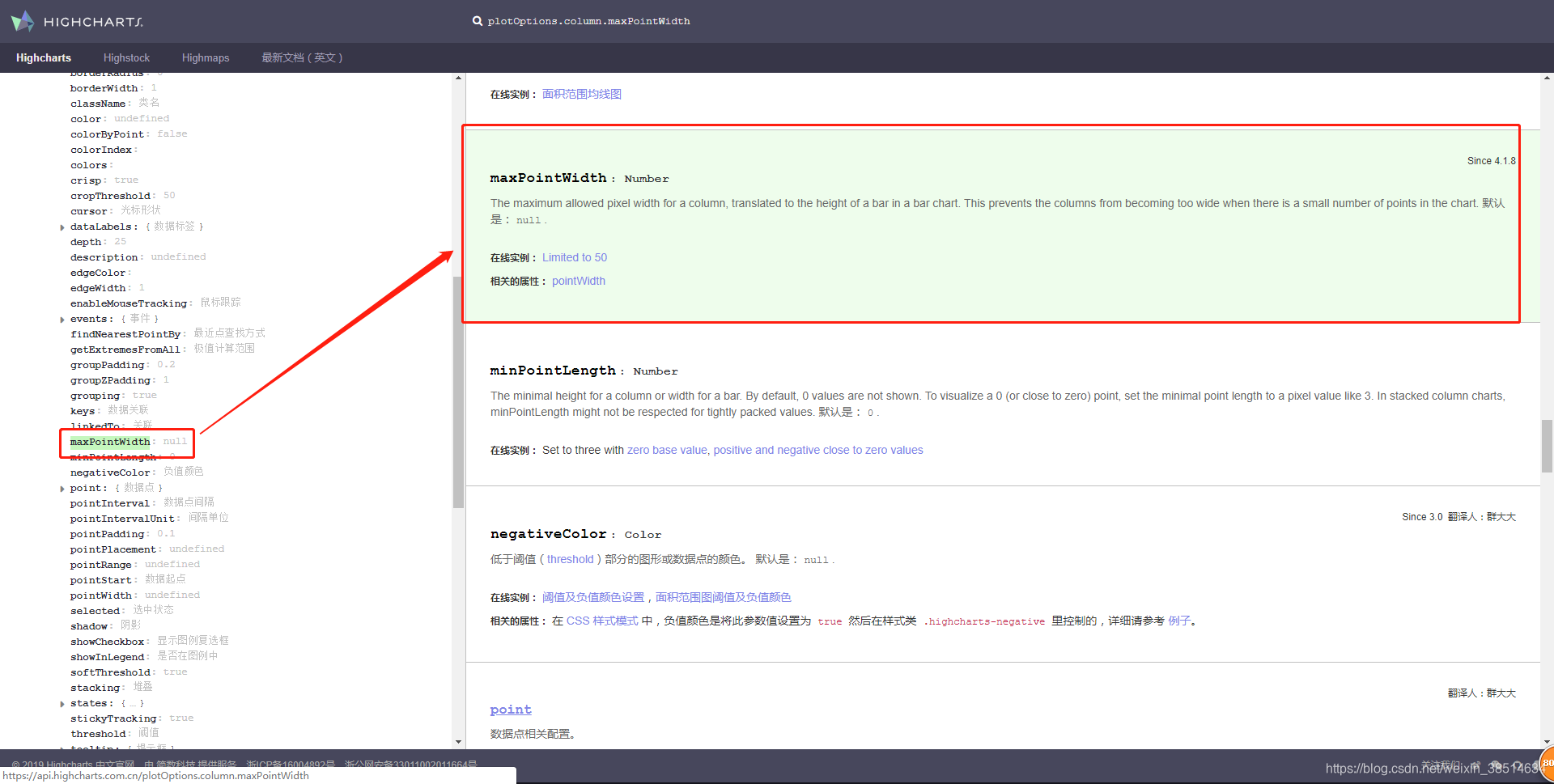
Task: Select maxPointWidth in the option tree
Action: click(110, 442)
